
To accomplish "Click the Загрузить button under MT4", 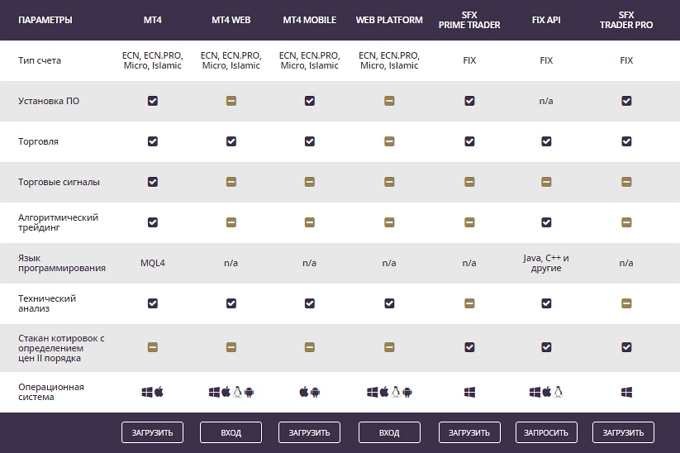I will (x=152, y=433).
